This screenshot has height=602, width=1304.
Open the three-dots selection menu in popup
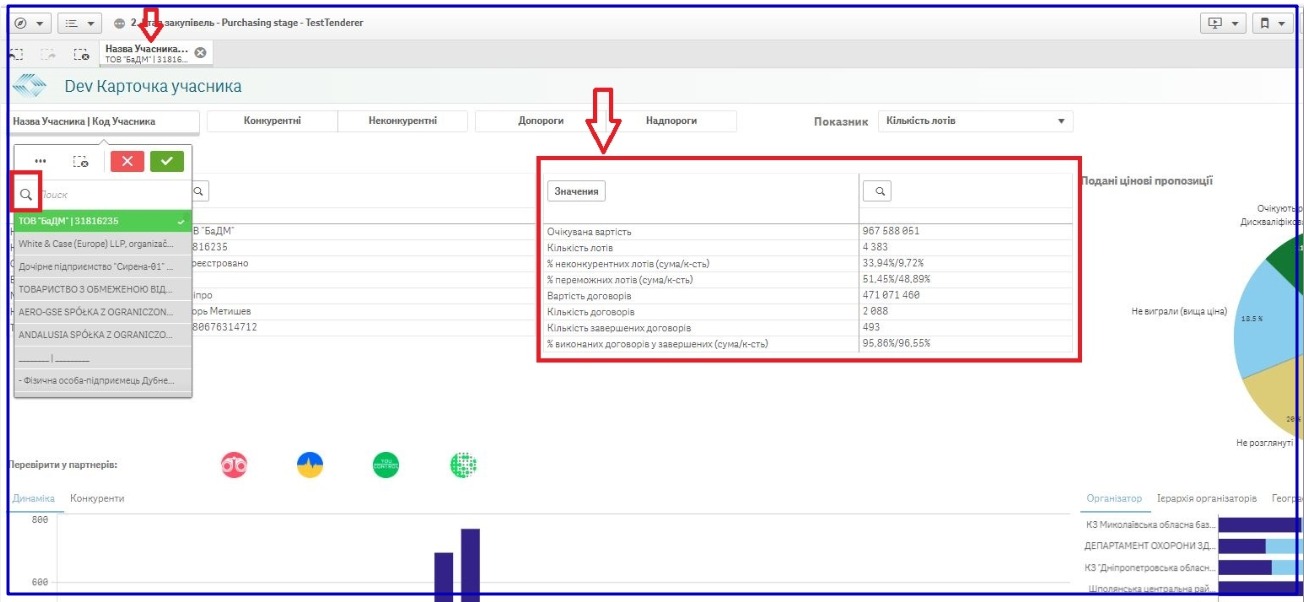40,160
